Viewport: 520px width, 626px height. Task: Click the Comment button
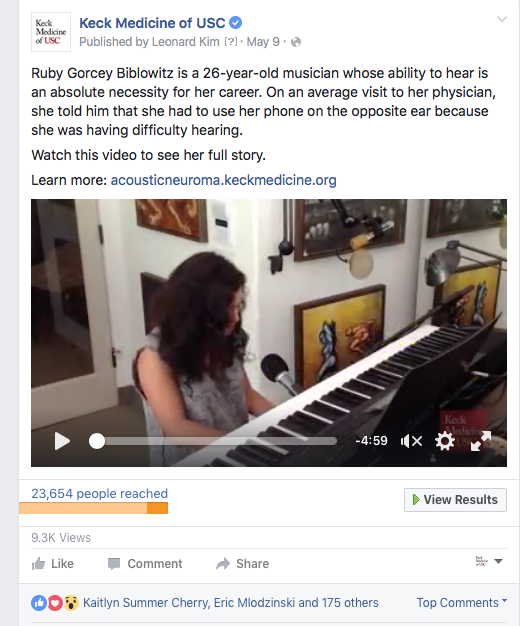point(145,564)
